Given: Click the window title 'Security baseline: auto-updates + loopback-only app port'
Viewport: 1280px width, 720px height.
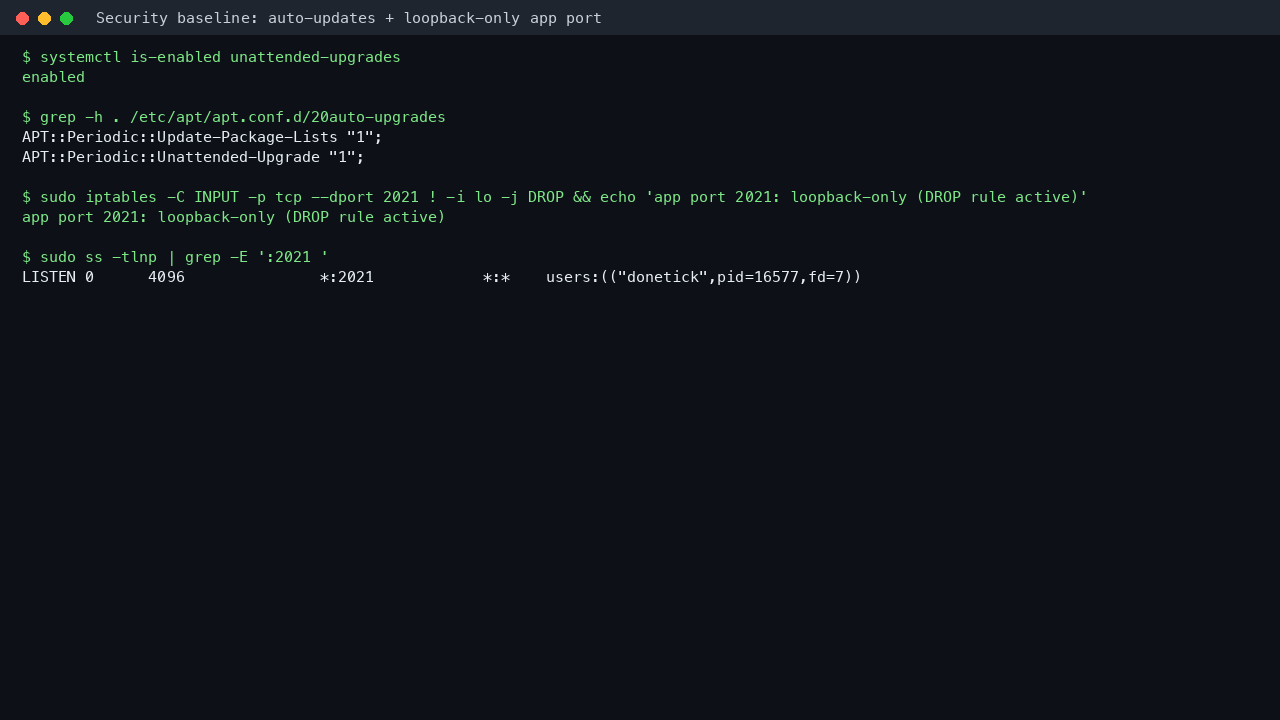Looking at the screenshot, I should (349, 18).
